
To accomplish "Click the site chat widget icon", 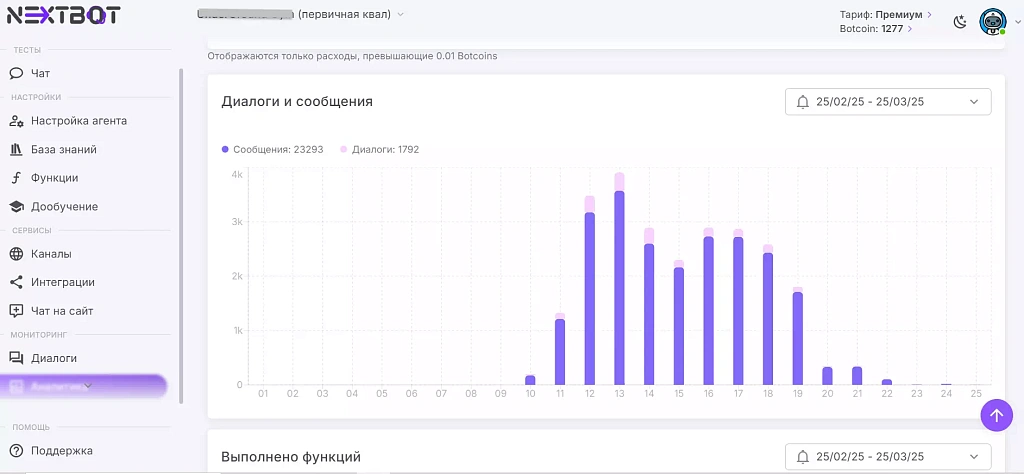I will [16, 311].
